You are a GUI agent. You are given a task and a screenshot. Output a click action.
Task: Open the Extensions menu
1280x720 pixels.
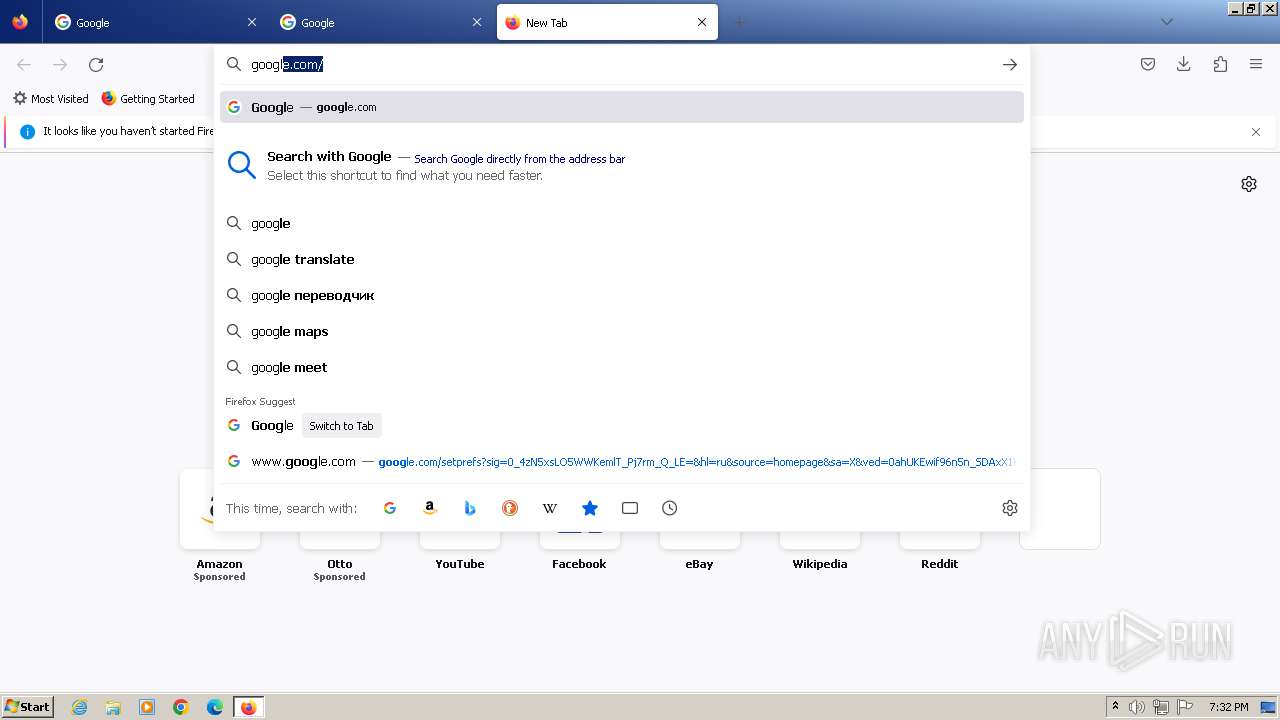click(x=1220, y=64)
